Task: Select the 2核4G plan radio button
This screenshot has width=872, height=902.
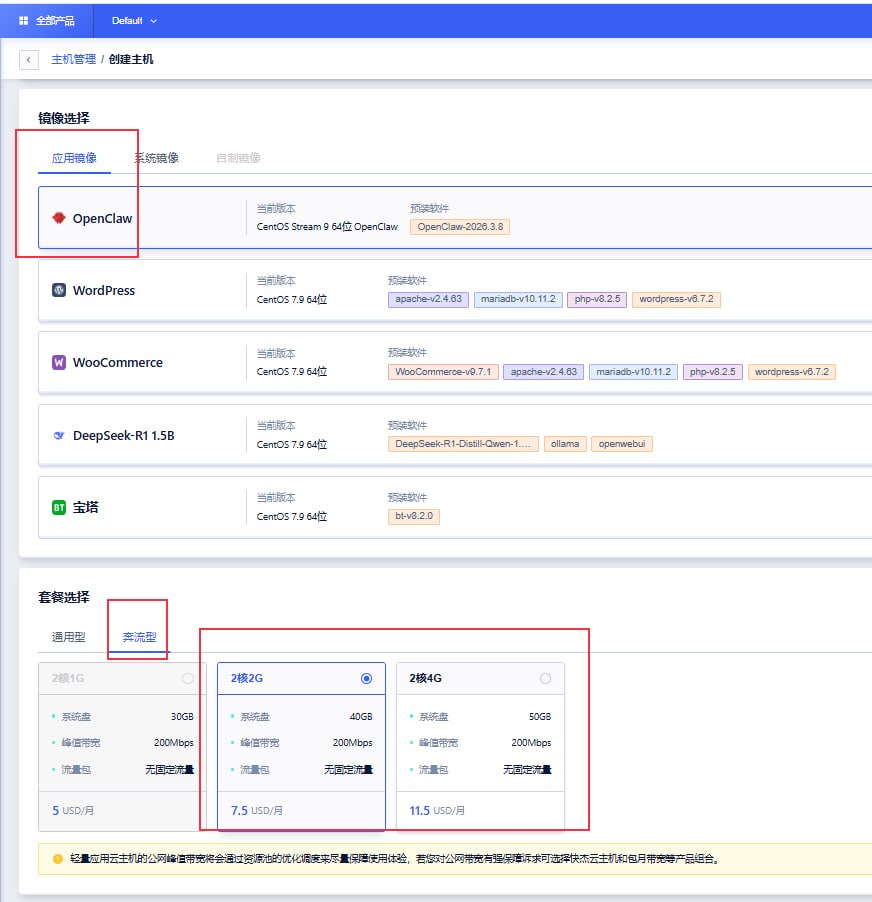Action: 545,678
